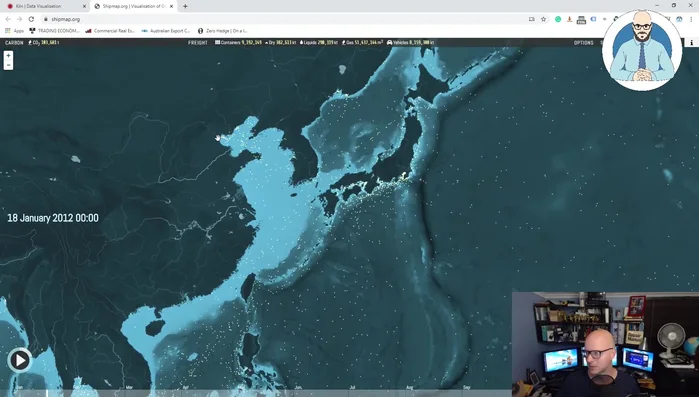Jump to Aug on the timeline

point(409,387)
